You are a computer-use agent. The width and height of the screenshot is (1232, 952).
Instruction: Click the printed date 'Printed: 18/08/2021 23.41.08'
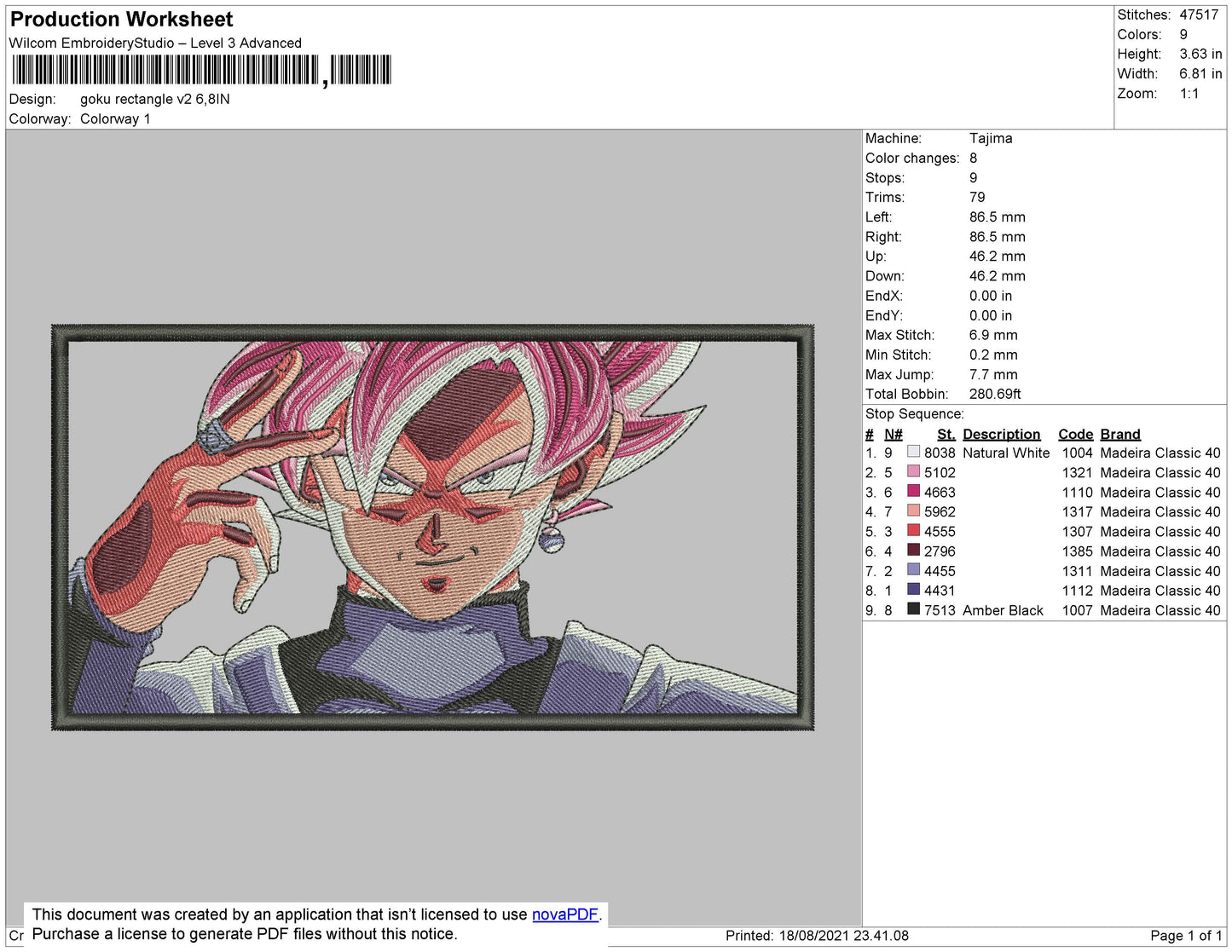coord(817,936)
